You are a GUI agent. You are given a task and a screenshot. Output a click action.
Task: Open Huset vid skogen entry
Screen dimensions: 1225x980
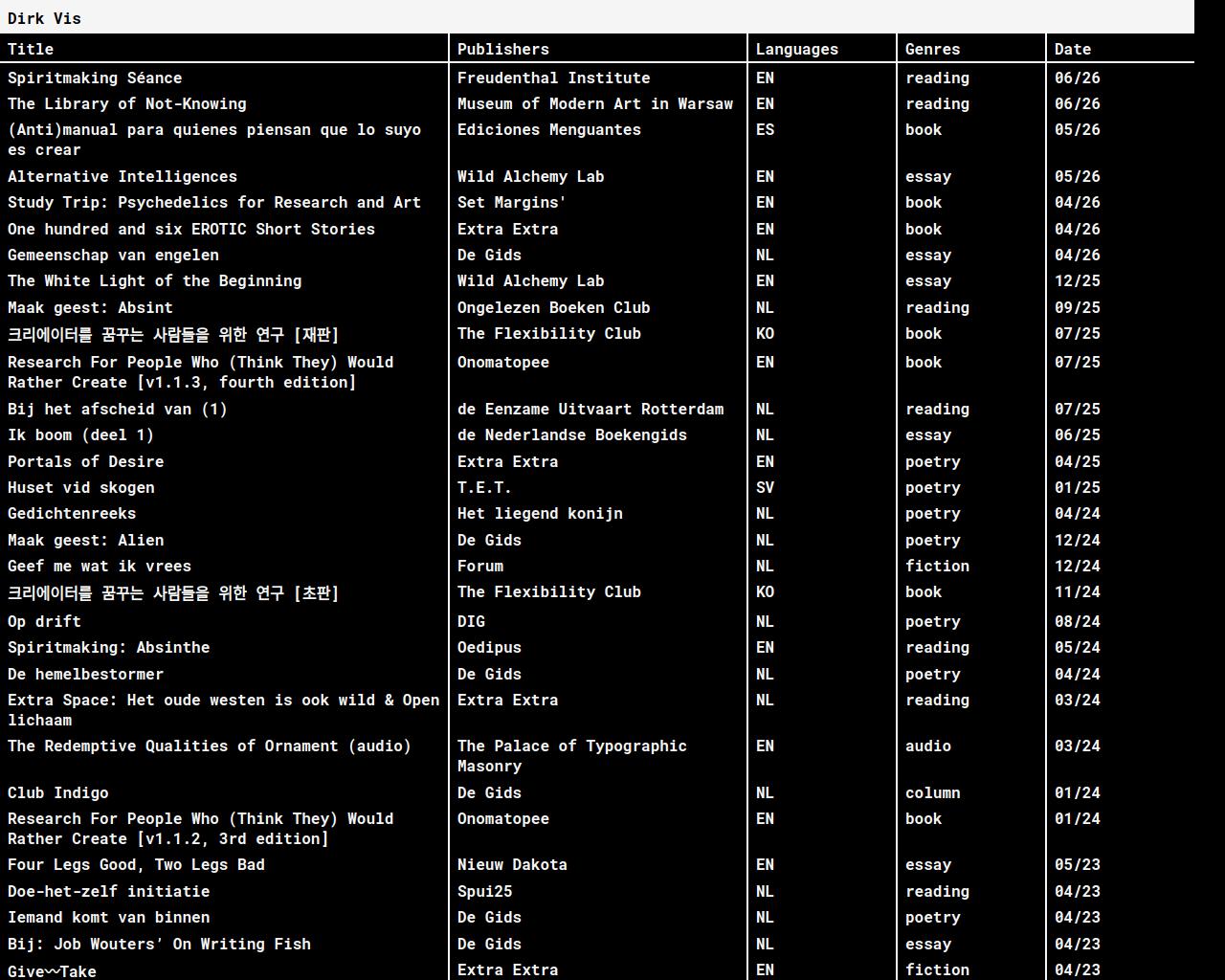pos(80,487)
